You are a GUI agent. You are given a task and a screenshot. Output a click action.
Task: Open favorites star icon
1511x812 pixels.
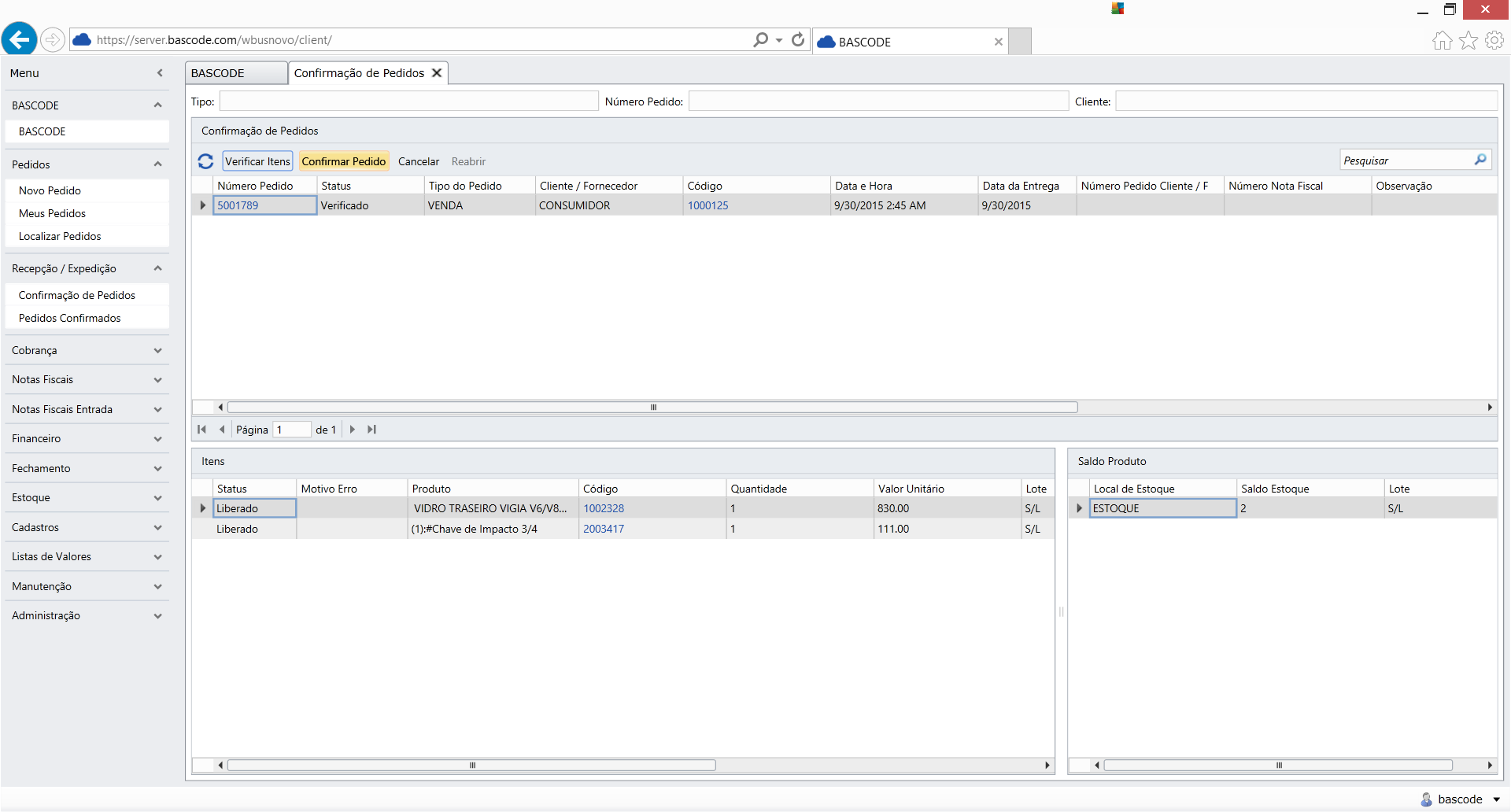pyautogui.click(x=1469, y=40)
